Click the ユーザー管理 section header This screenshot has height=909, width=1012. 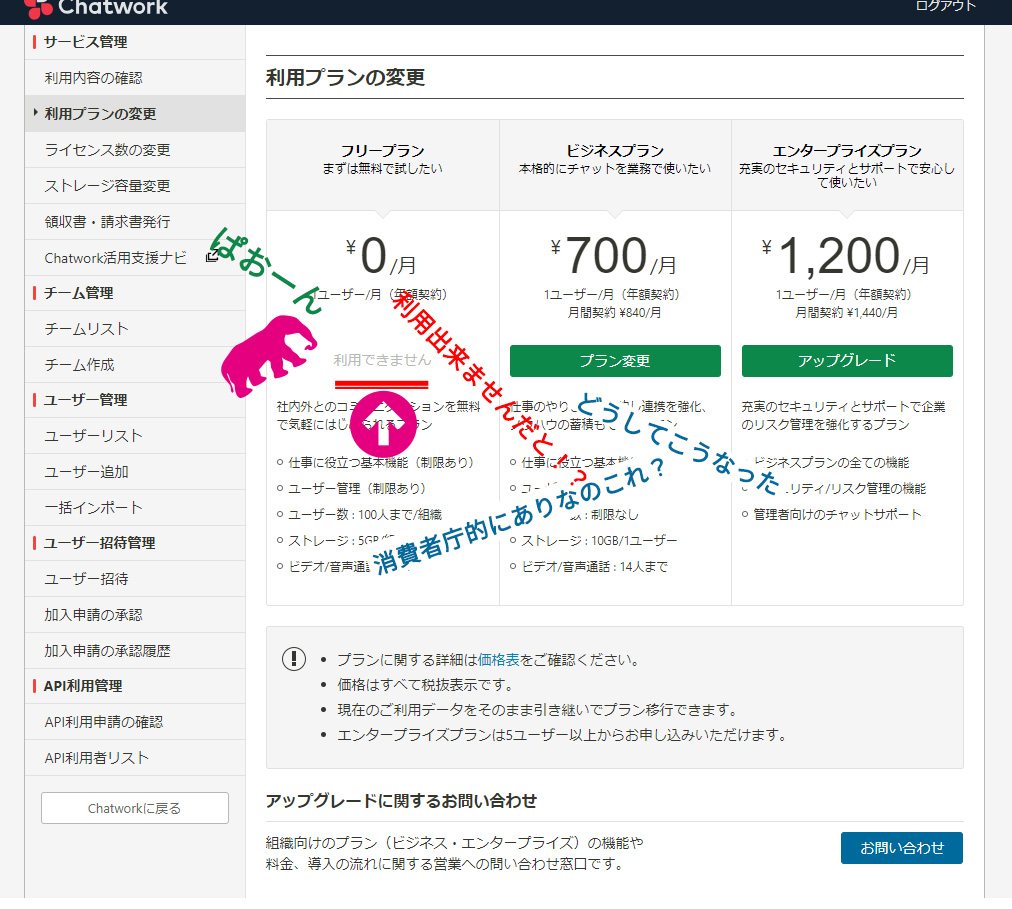85,400
